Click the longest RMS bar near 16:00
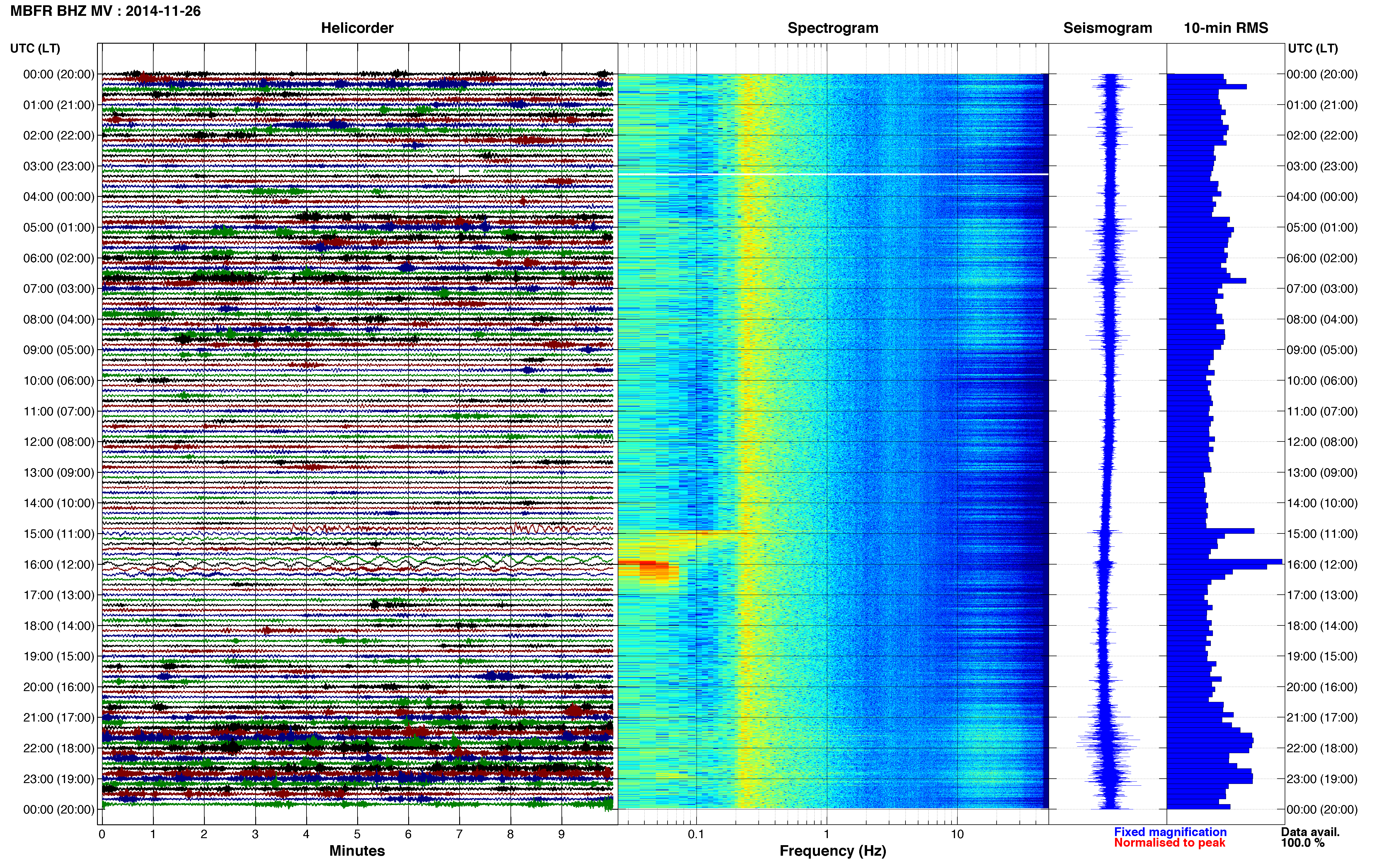Image resolution: width=1389 pixels, height=868 pixels. [x=1224, y=562]
